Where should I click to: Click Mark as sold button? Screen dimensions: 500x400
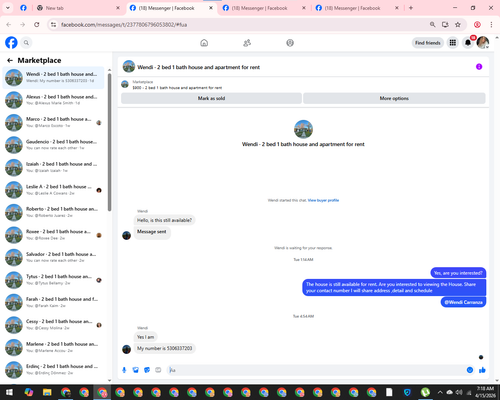point(211,98)
